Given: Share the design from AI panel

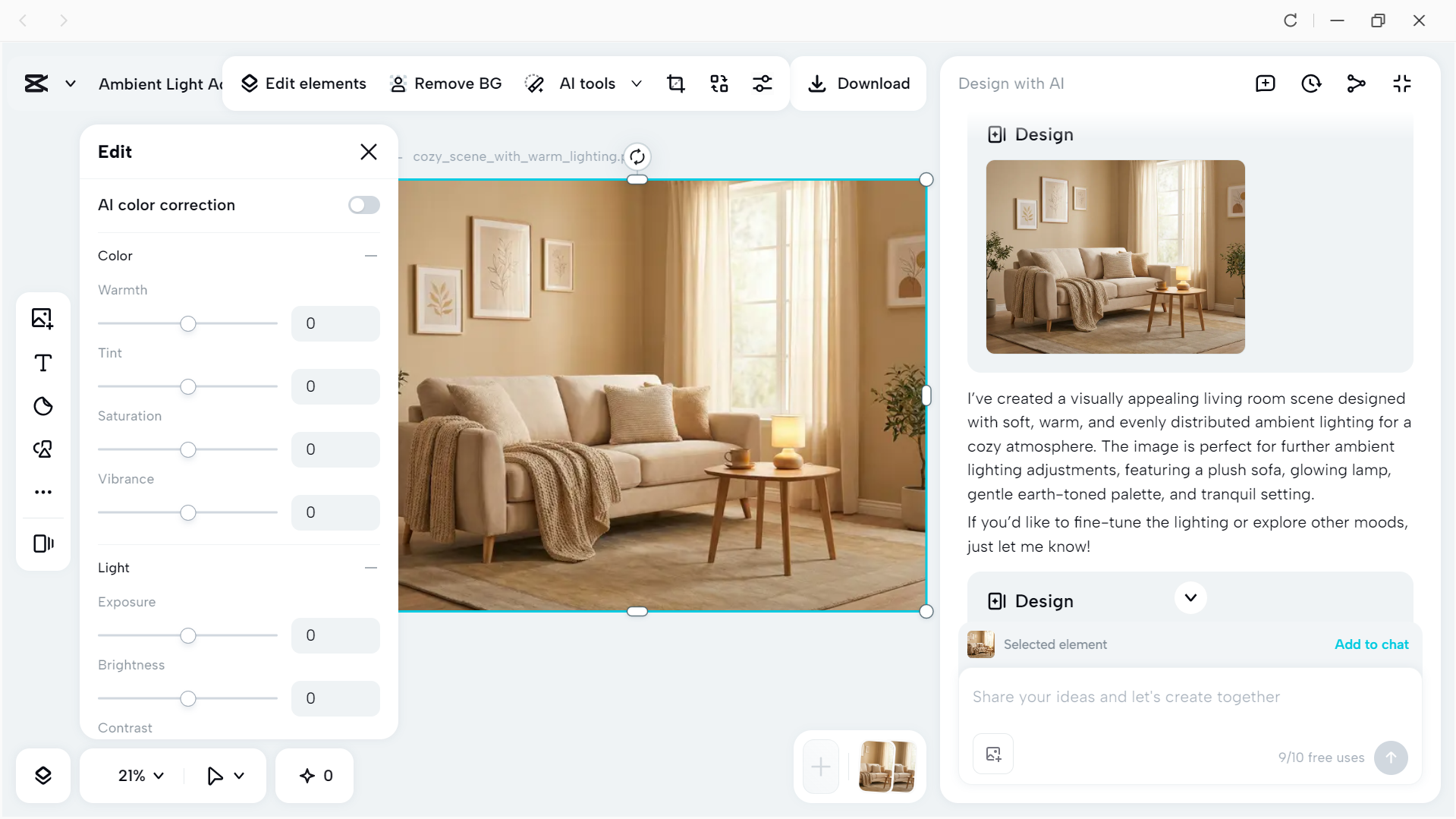Looking at the screenshot, I should 1357,83.
